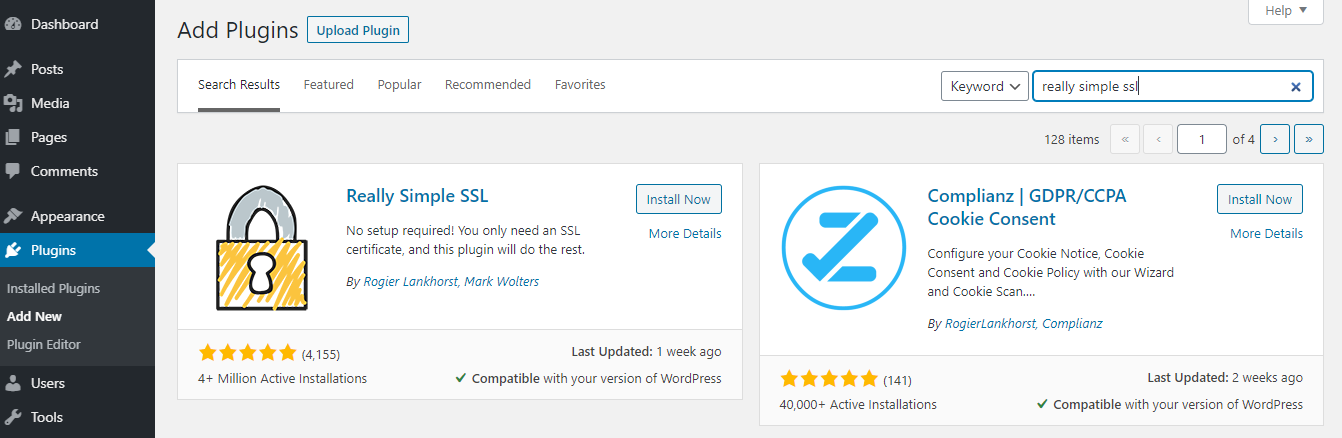1342x438 pixels.
Task: Open the Keyword search type dropdown
Action: coord(985,87)
